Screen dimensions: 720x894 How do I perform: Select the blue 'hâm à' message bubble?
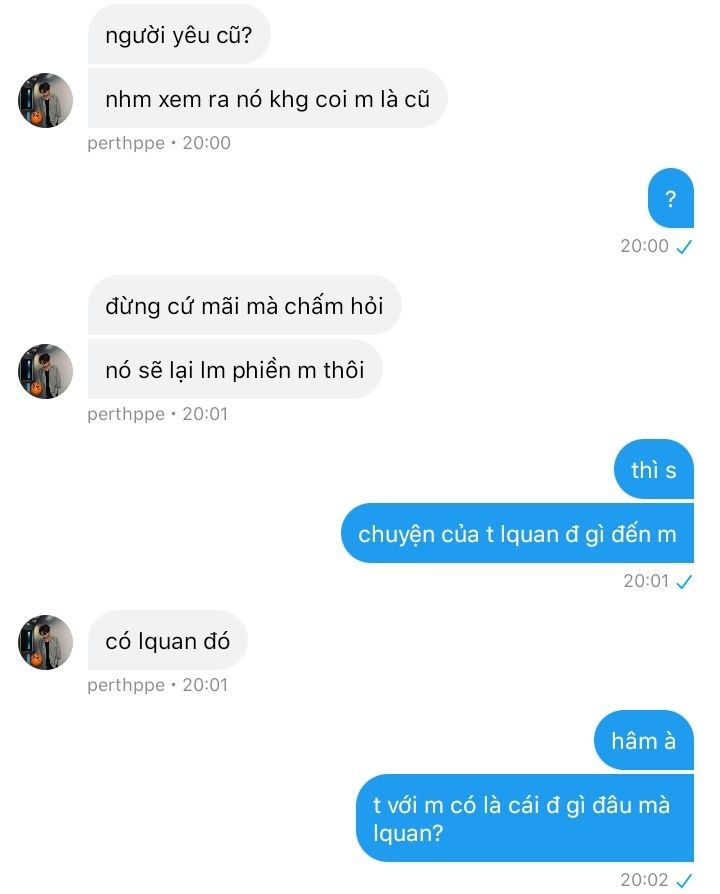(644, 741)
